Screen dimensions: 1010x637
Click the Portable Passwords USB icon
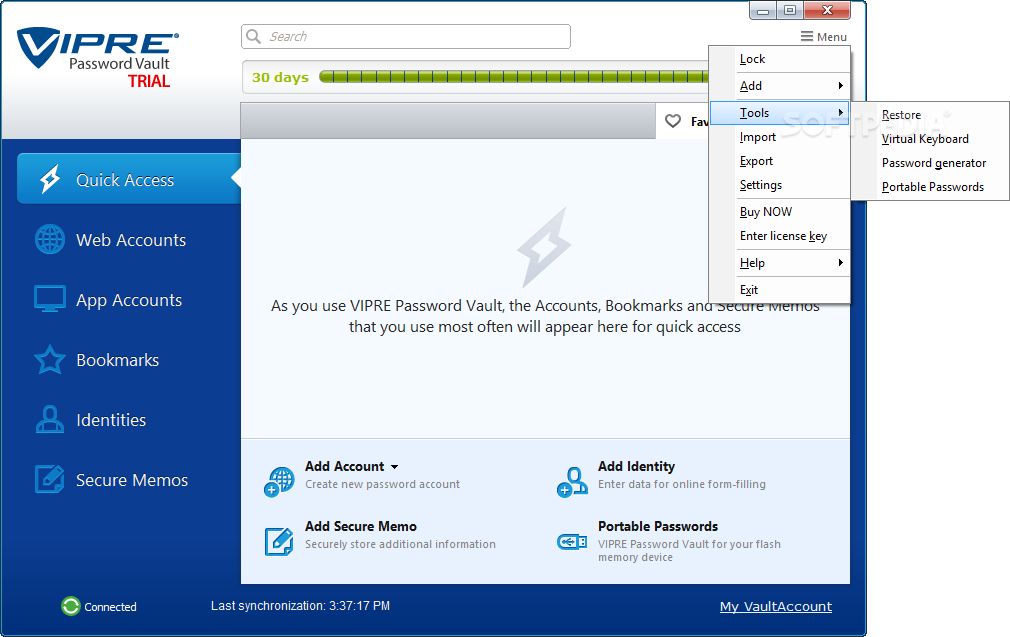point(572,542)
